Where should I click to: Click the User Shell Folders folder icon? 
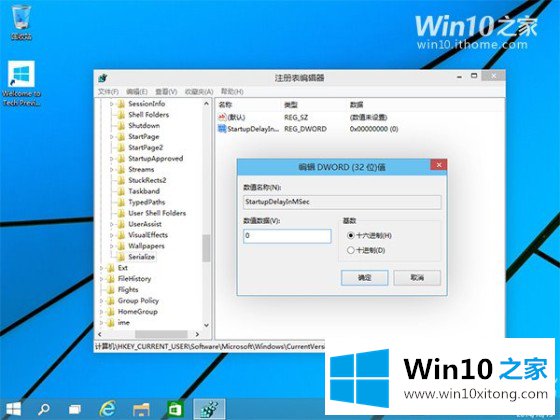point(121,213)
